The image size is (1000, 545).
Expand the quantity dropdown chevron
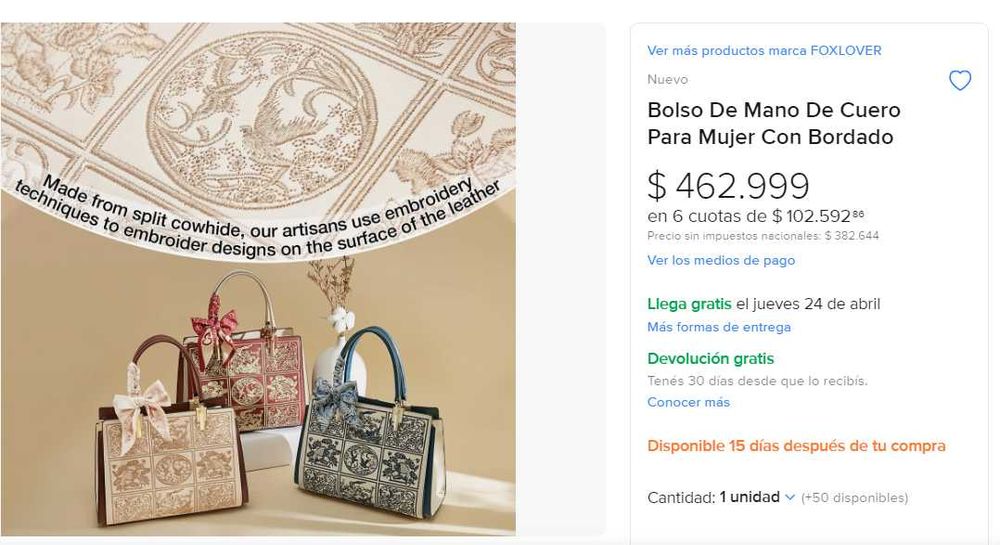pyautogui.click(x=790, y=497)
